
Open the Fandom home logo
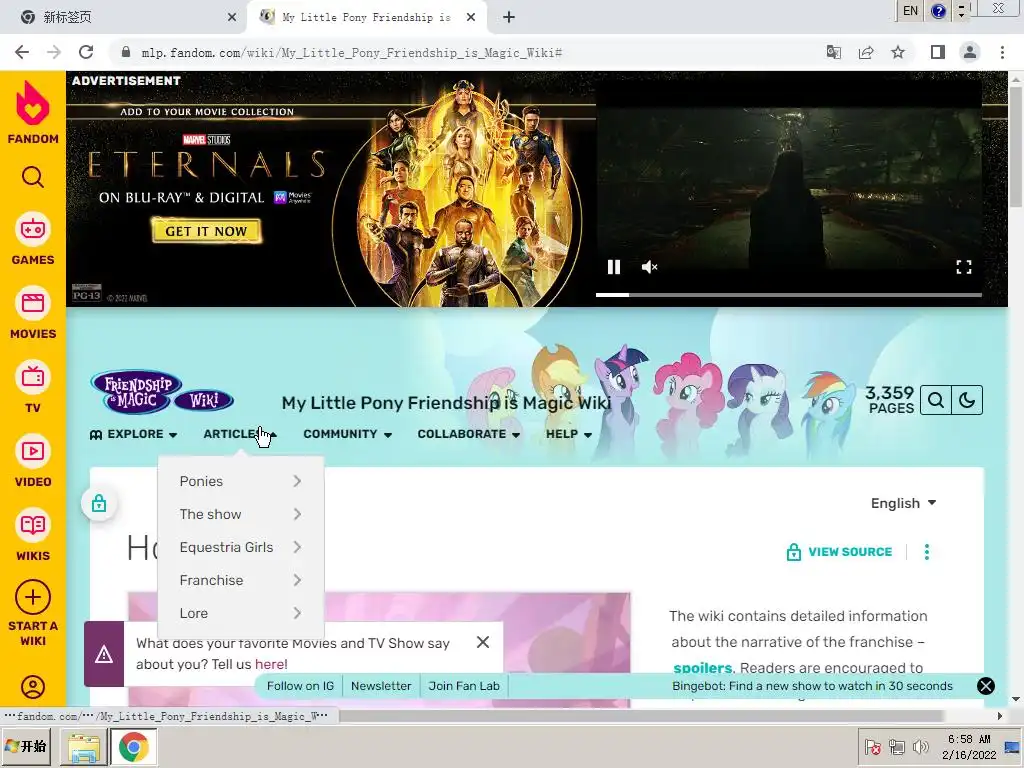tap(33, 112)
